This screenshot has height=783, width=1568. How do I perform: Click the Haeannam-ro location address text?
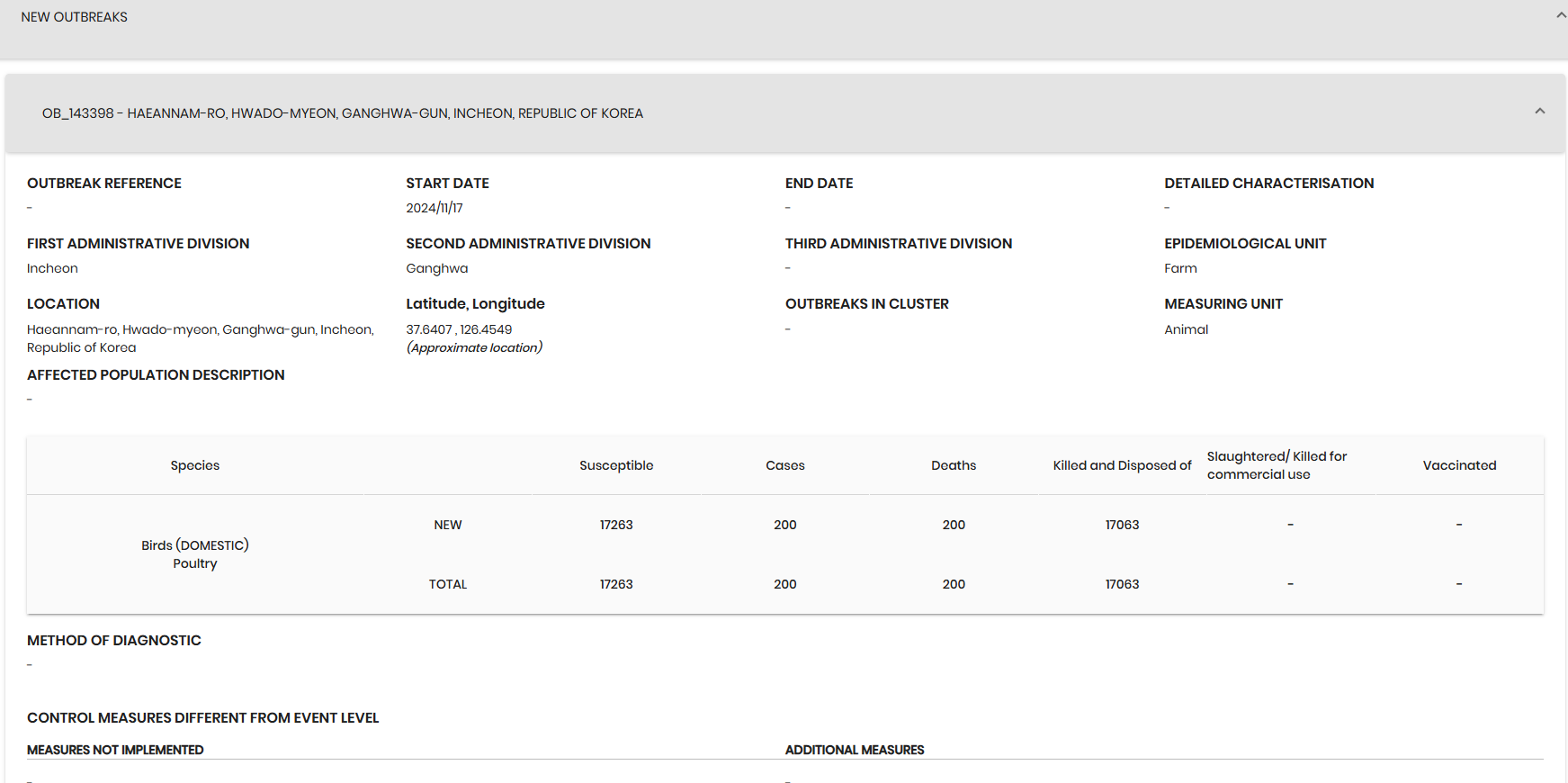coord(201,338)
